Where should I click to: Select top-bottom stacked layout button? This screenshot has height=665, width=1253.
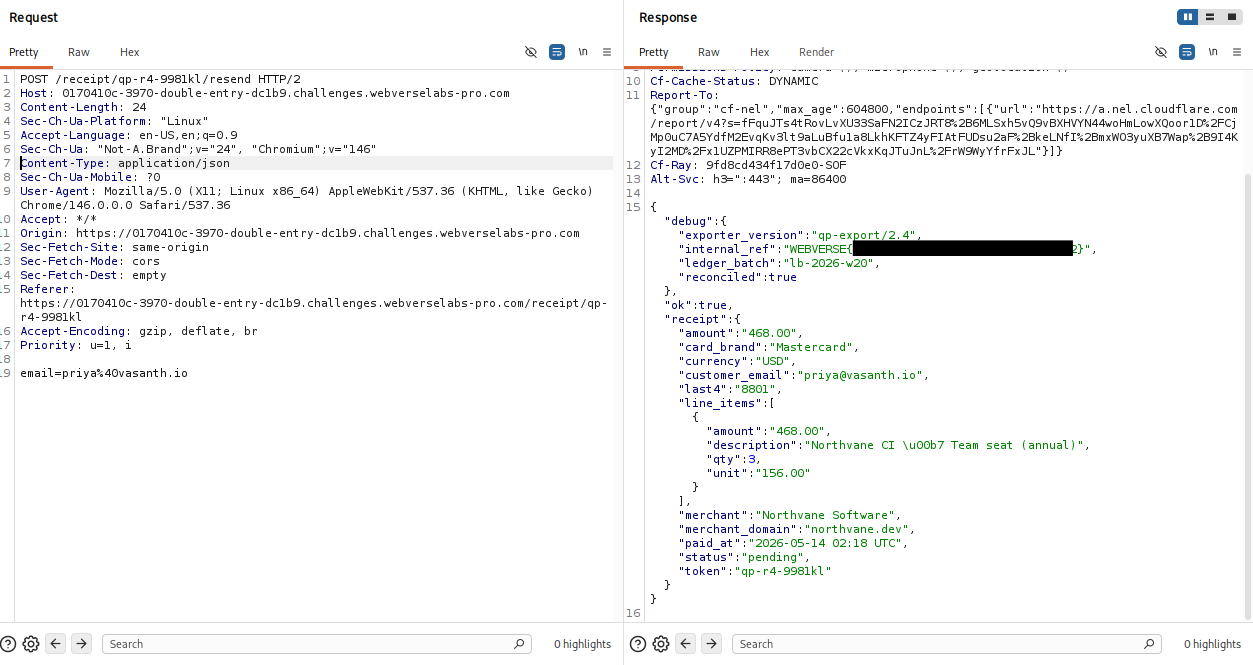coord(1210,17)
